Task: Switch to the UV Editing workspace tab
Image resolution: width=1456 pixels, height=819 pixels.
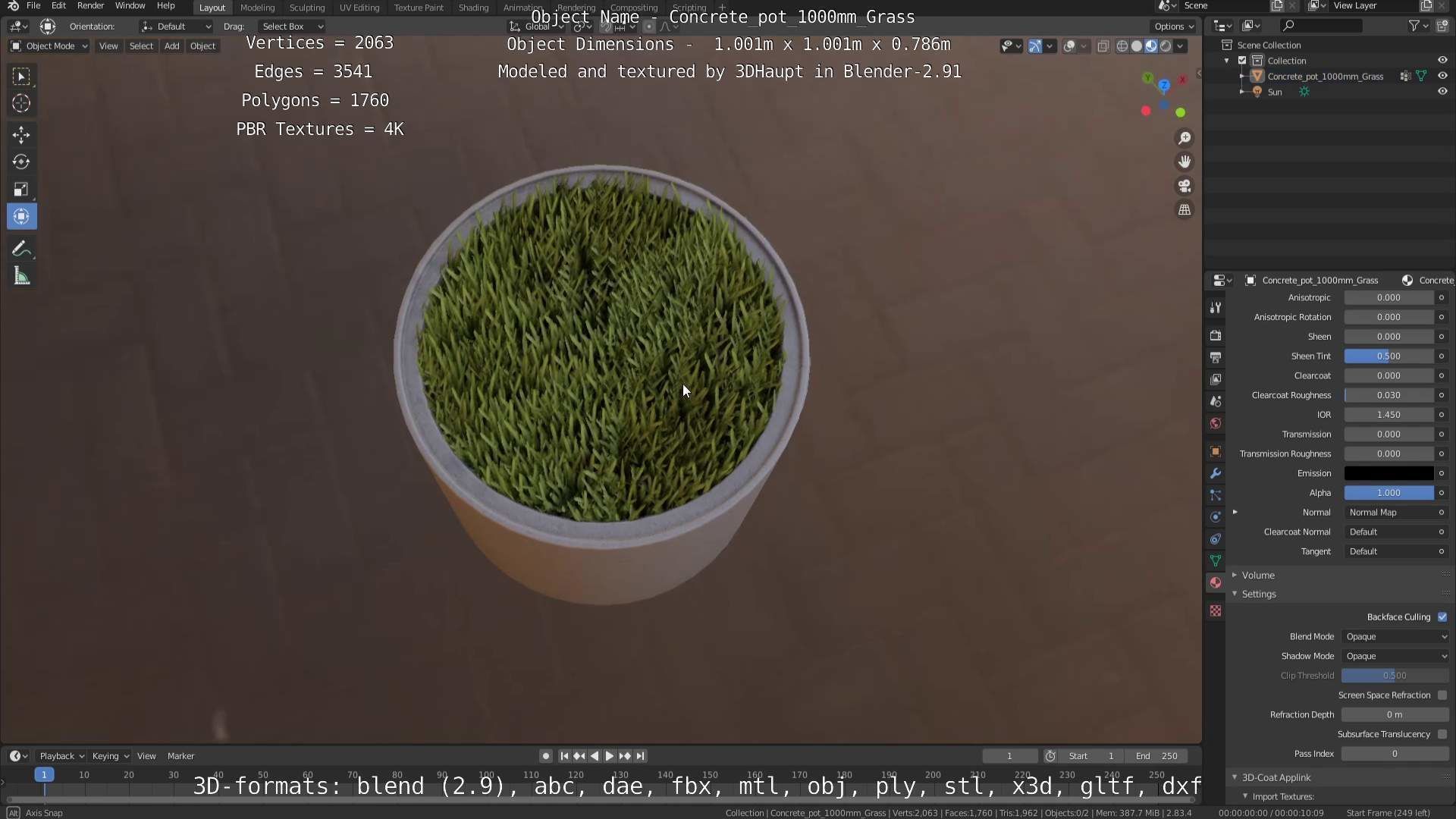Action: [359, 8]
